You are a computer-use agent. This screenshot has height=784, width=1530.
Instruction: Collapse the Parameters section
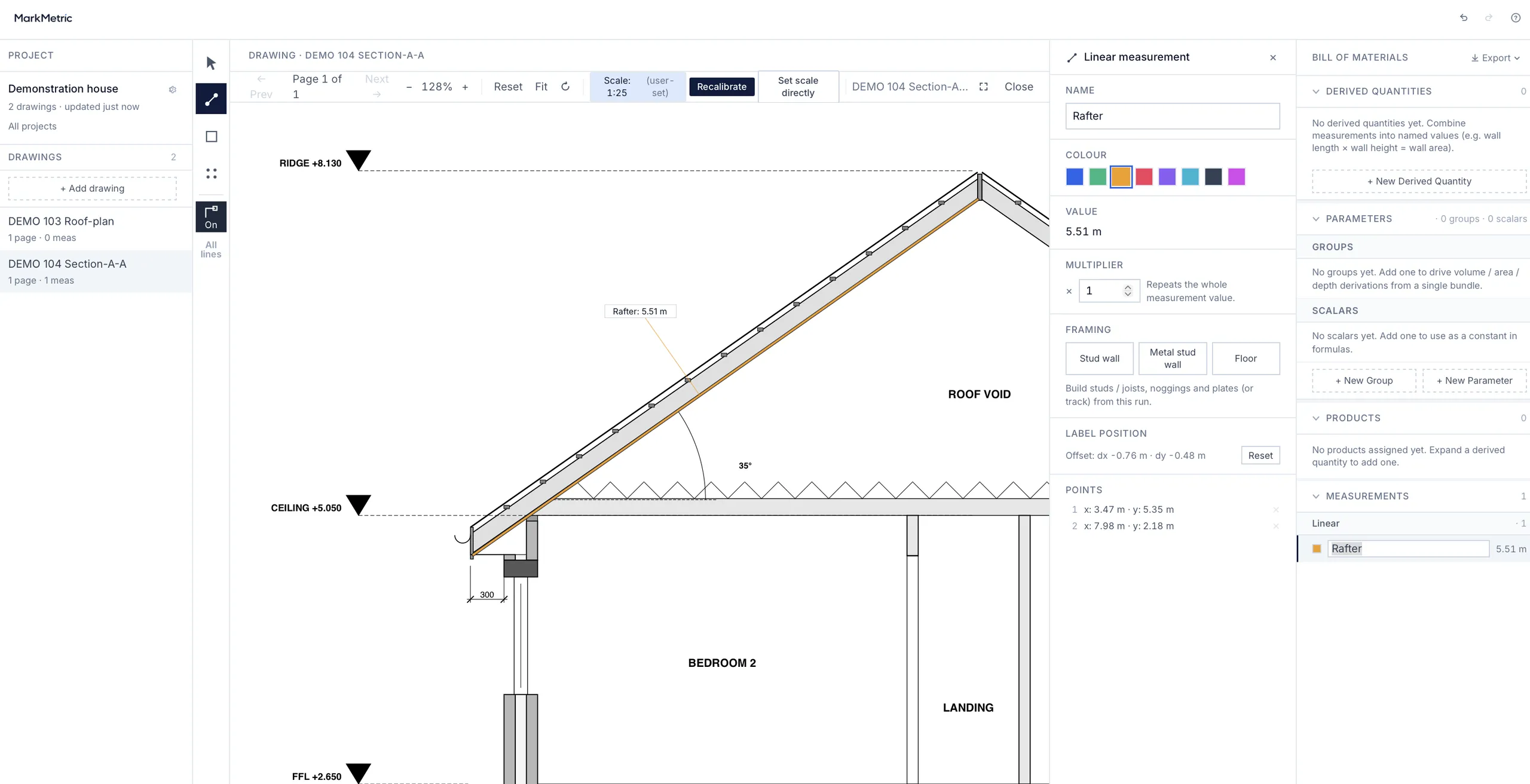1315,219
